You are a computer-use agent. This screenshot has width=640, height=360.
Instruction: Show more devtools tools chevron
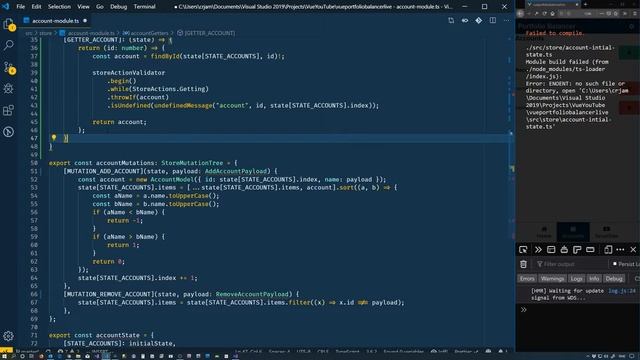[x=538, y=249]
